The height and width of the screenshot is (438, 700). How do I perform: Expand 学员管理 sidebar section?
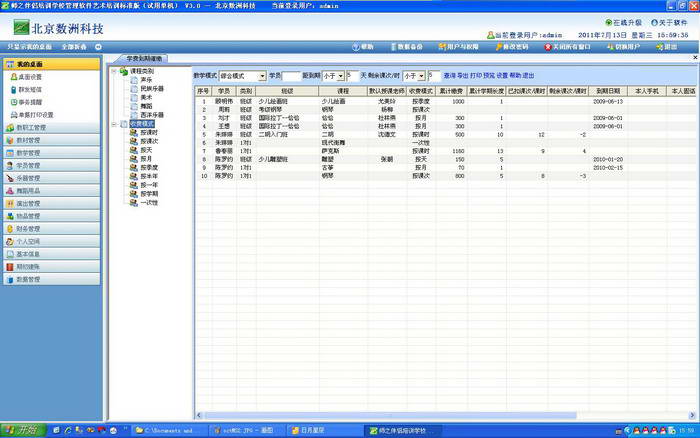point(52,165)
